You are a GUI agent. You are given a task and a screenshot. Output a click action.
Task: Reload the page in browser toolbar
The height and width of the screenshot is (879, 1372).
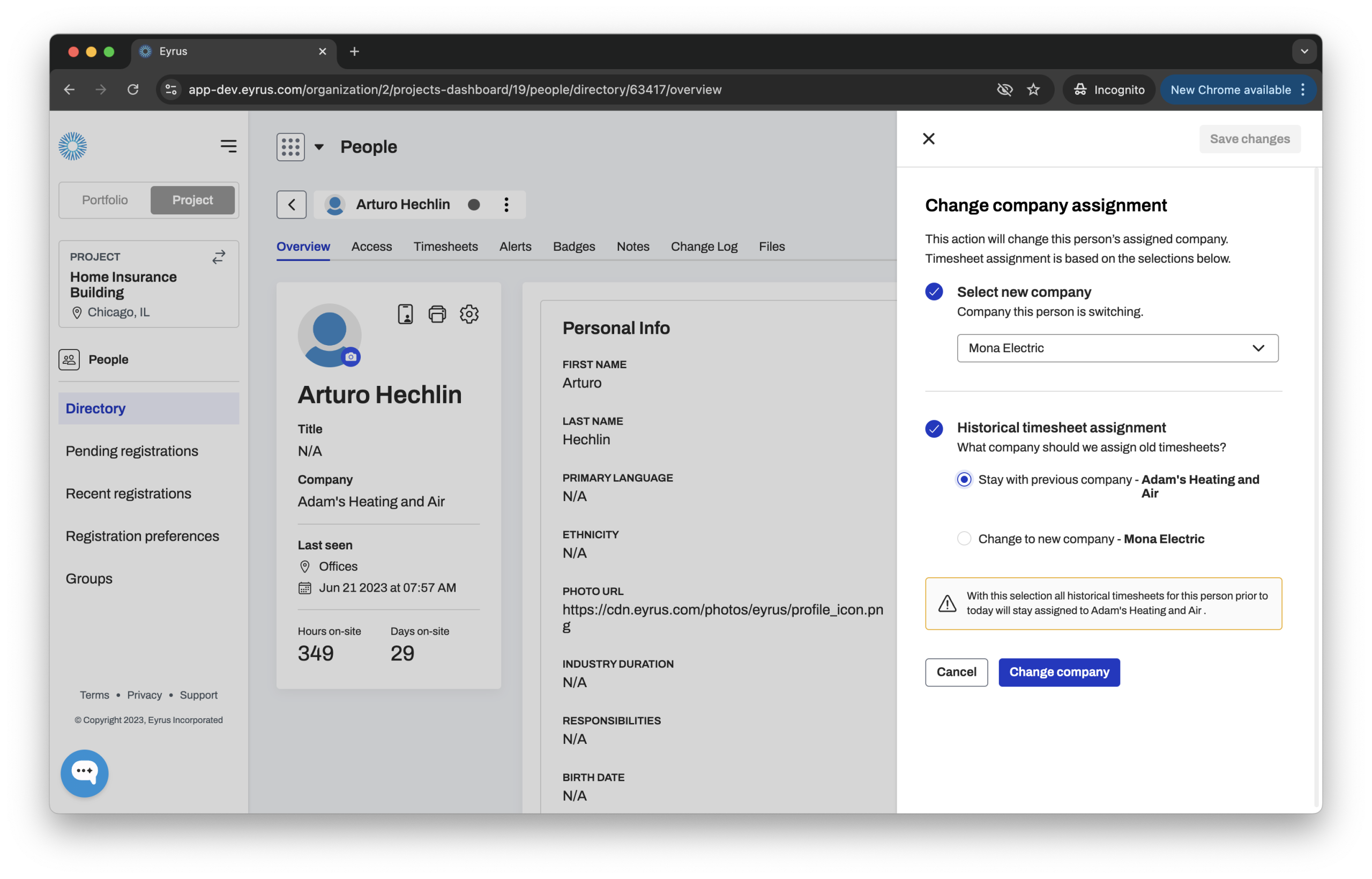pos(133,90)
